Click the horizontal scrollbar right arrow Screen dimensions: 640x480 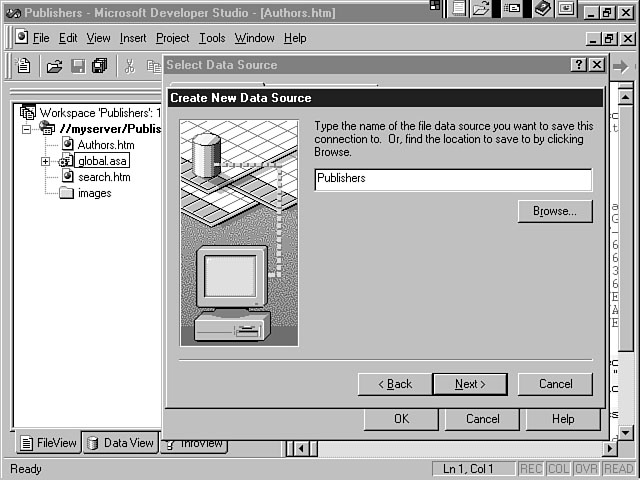click(610, 449)
